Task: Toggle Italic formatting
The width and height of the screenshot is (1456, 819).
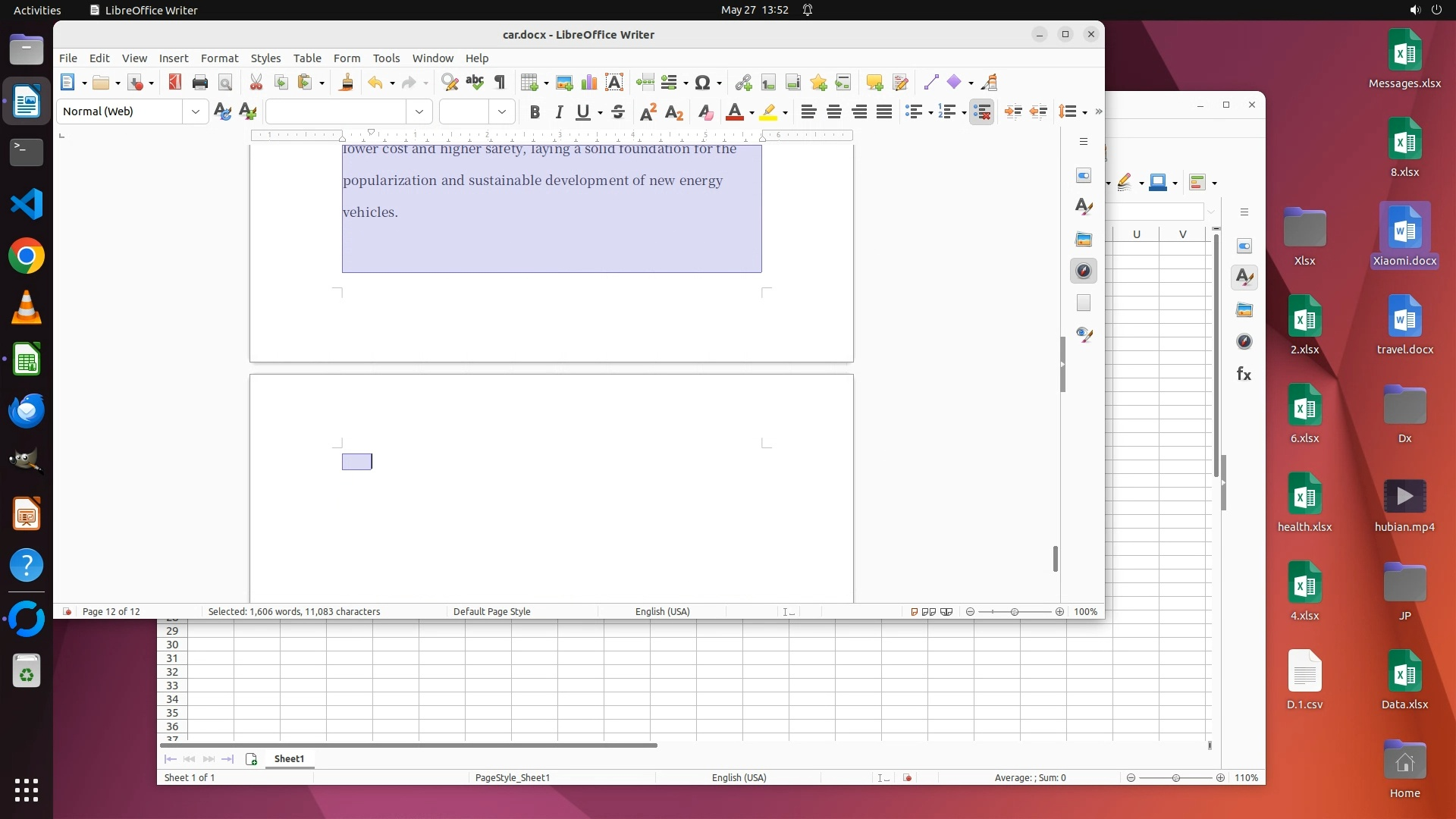Action: (x=559, y=112)
